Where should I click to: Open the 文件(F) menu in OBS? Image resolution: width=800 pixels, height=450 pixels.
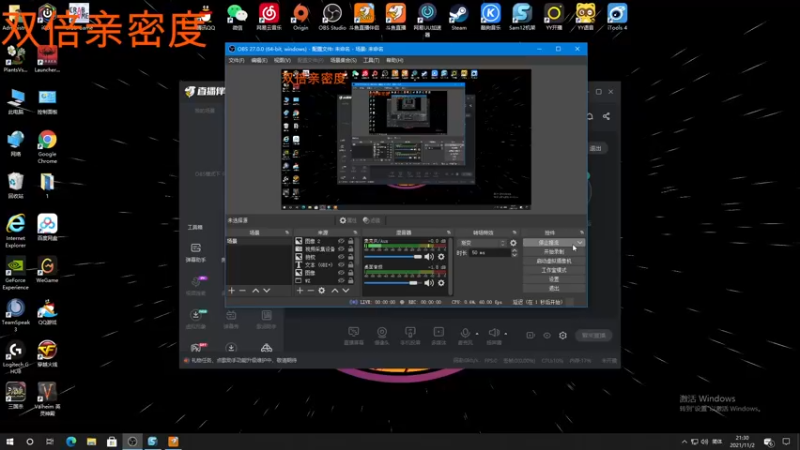click(236, 60)
